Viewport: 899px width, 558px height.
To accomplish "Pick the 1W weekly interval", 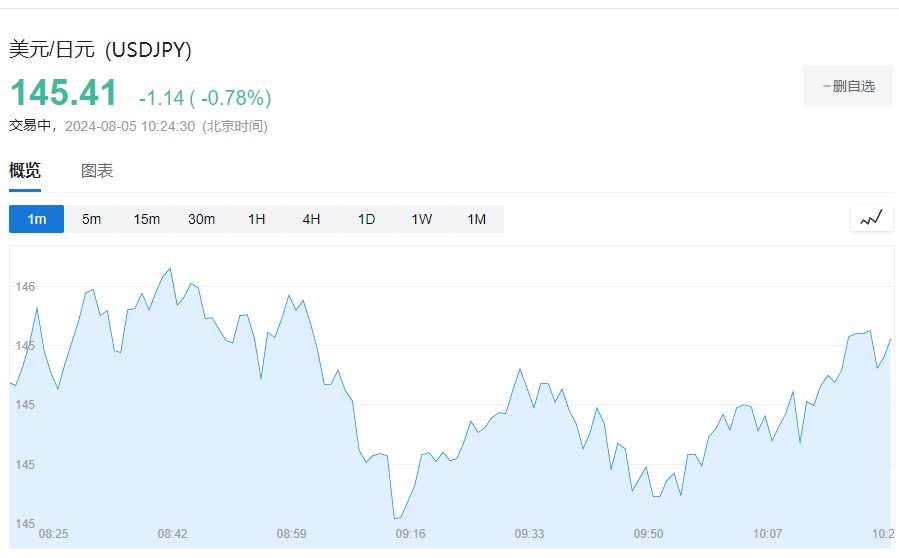I will (x=422, y=219).
